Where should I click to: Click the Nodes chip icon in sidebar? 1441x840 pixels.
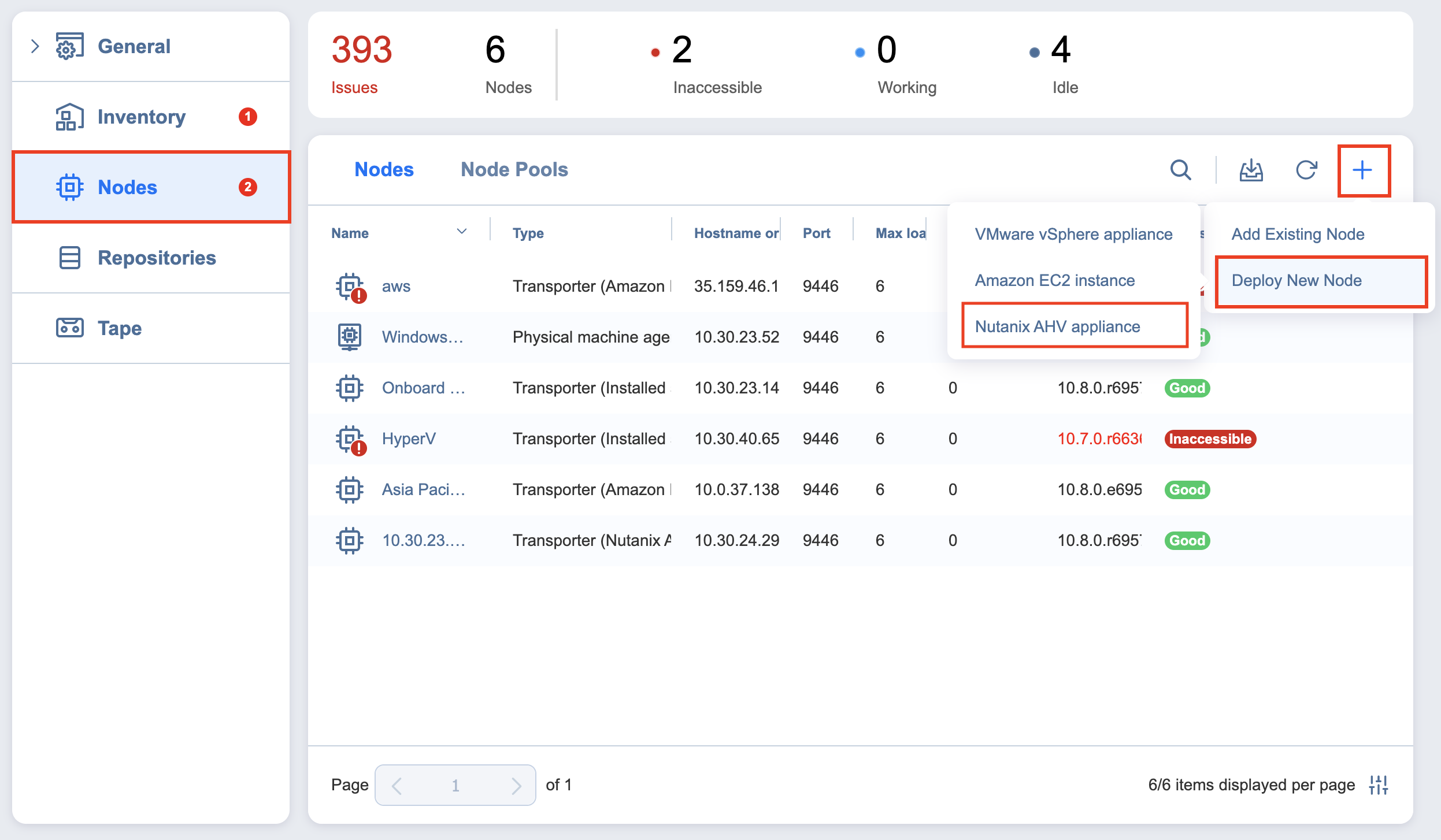point(70,187)
